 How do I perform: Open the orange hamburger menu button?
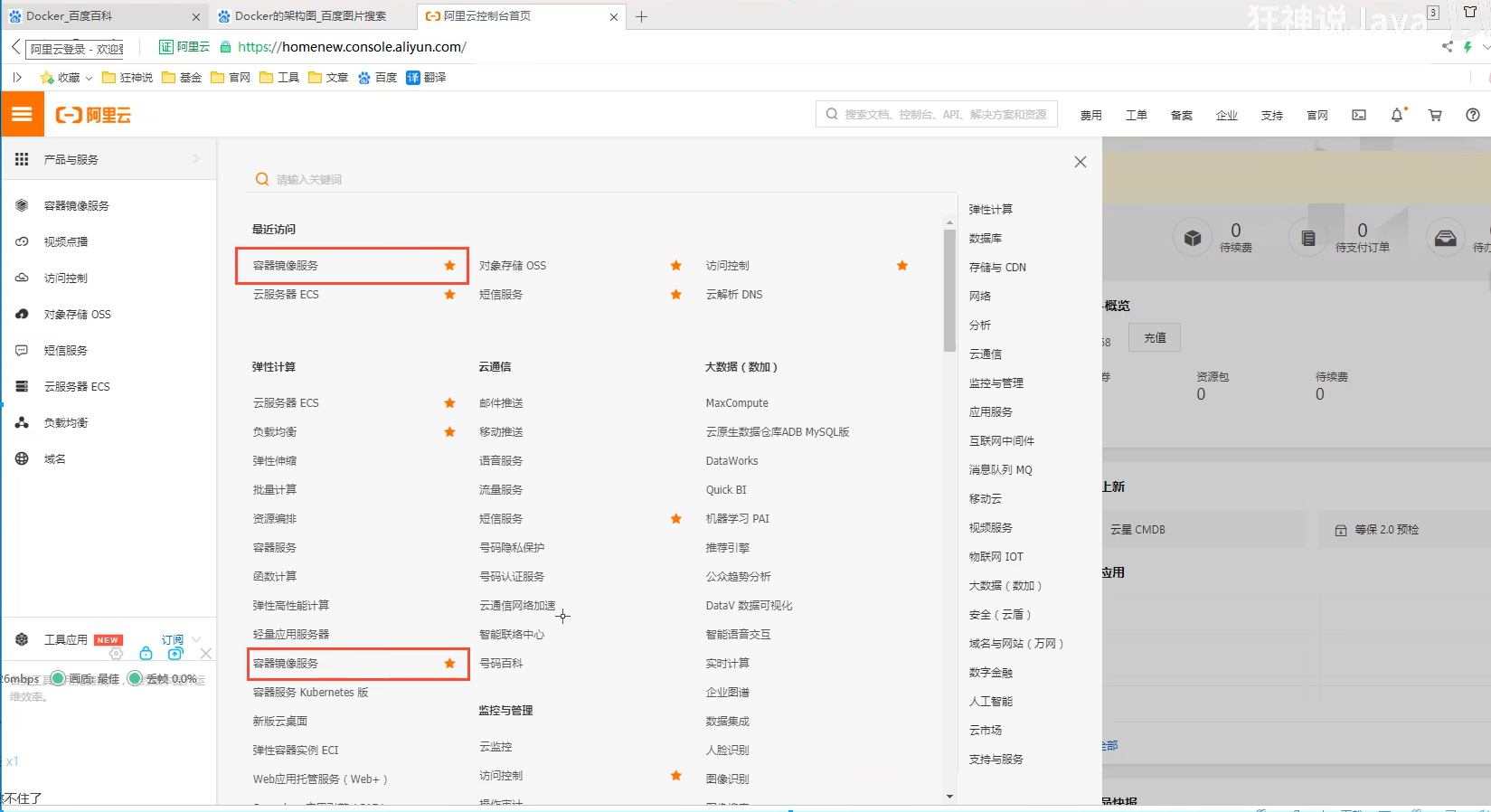(22, 115)
